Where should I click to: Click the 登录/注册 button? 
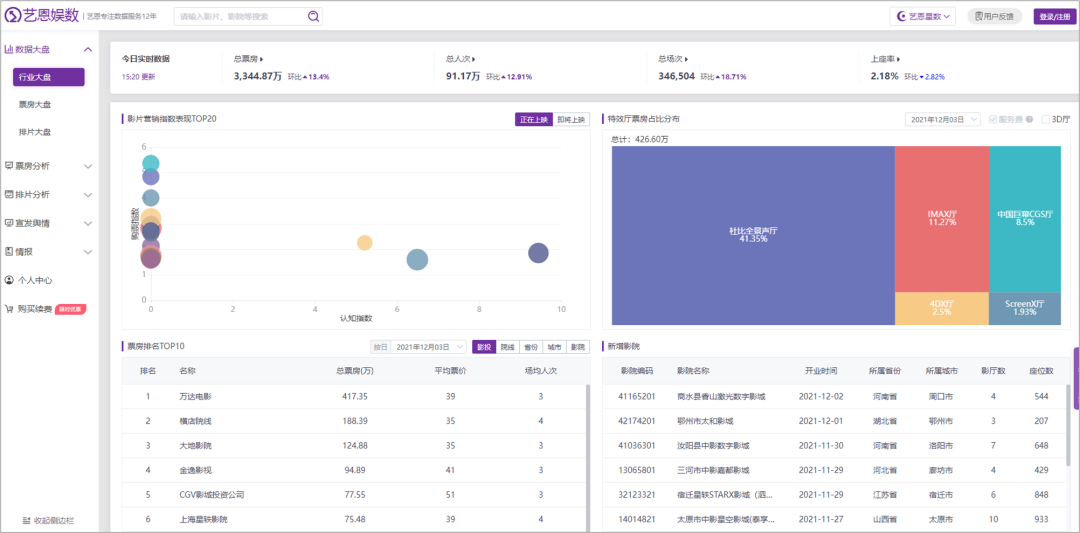[x=1053, y=16]
